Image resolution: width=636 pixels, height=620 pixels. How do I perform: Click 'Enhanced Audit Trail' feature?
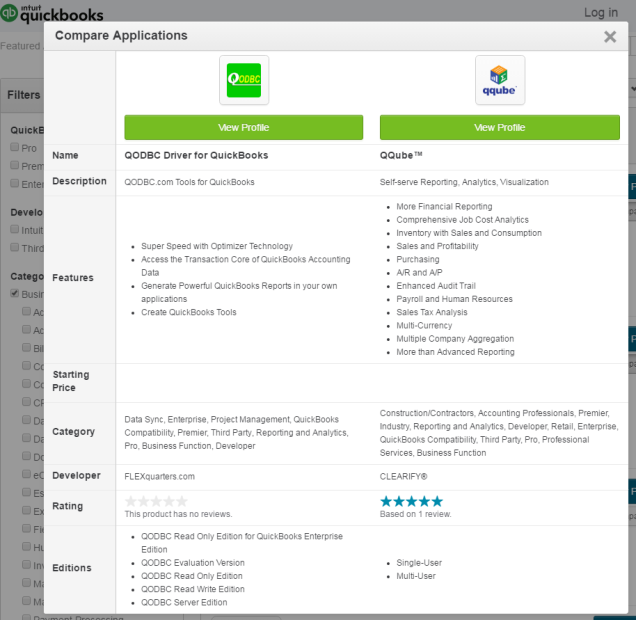pos(436,286)
